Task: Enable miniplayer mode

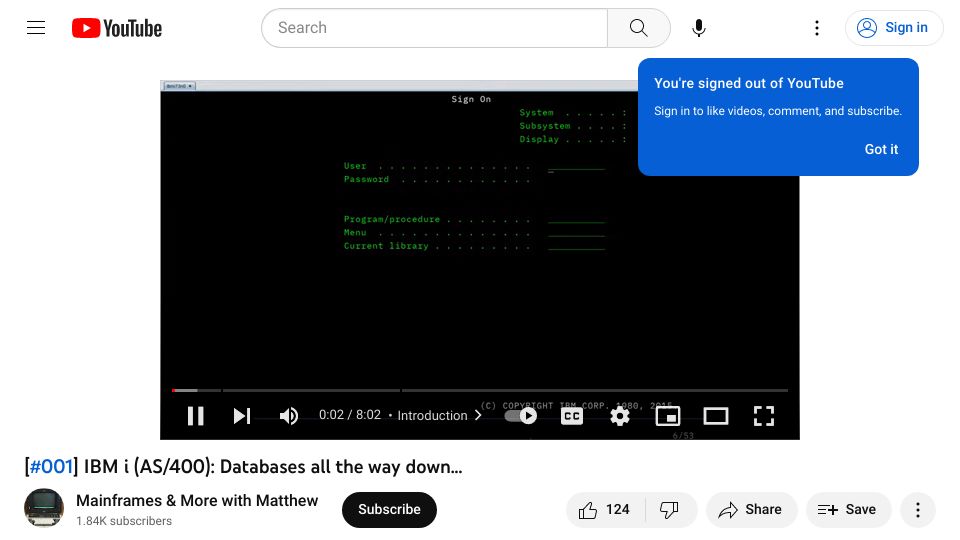Action: 668,416
